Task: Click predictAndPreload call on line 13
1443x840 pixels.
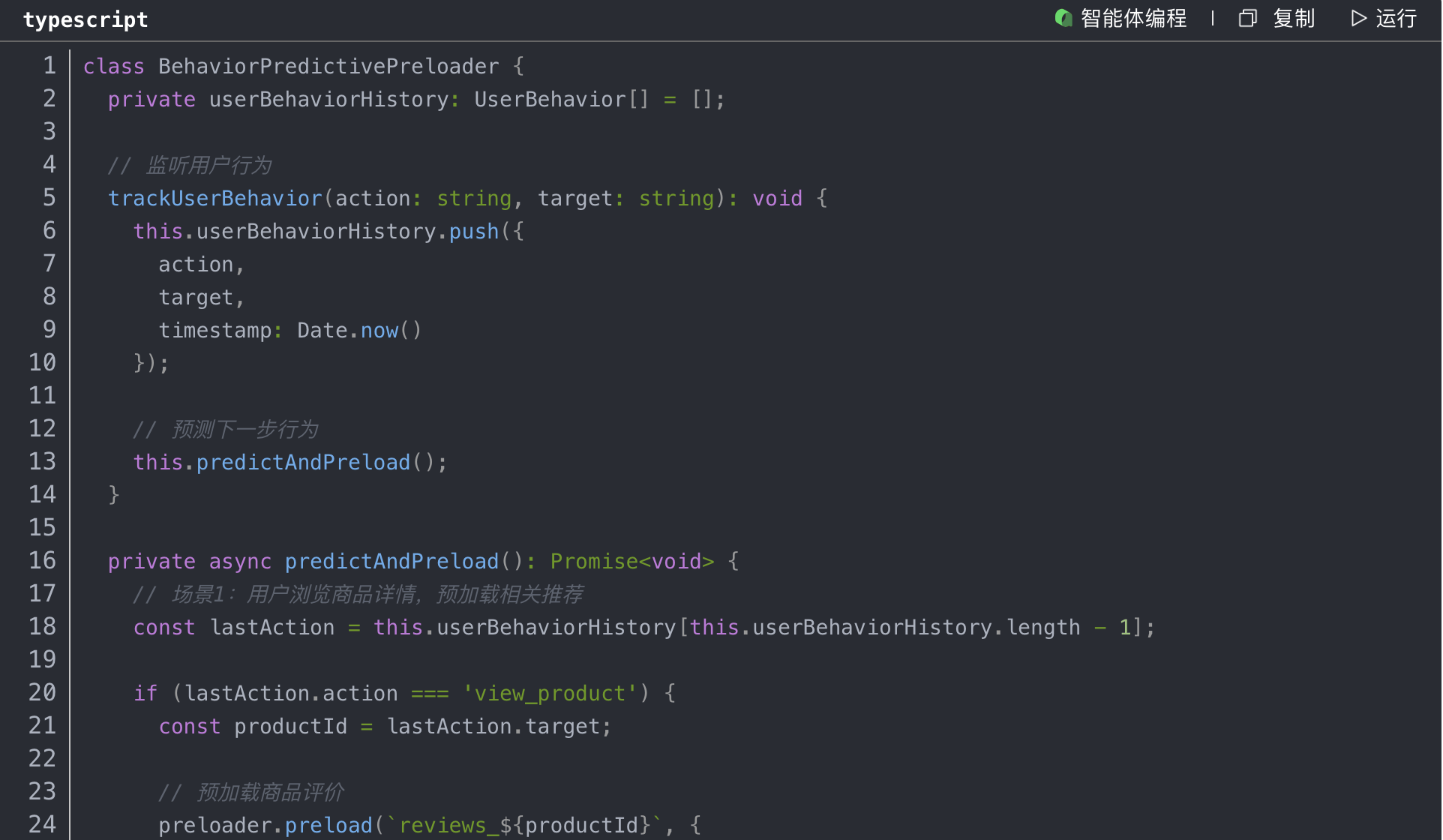Action: point(303,462)
